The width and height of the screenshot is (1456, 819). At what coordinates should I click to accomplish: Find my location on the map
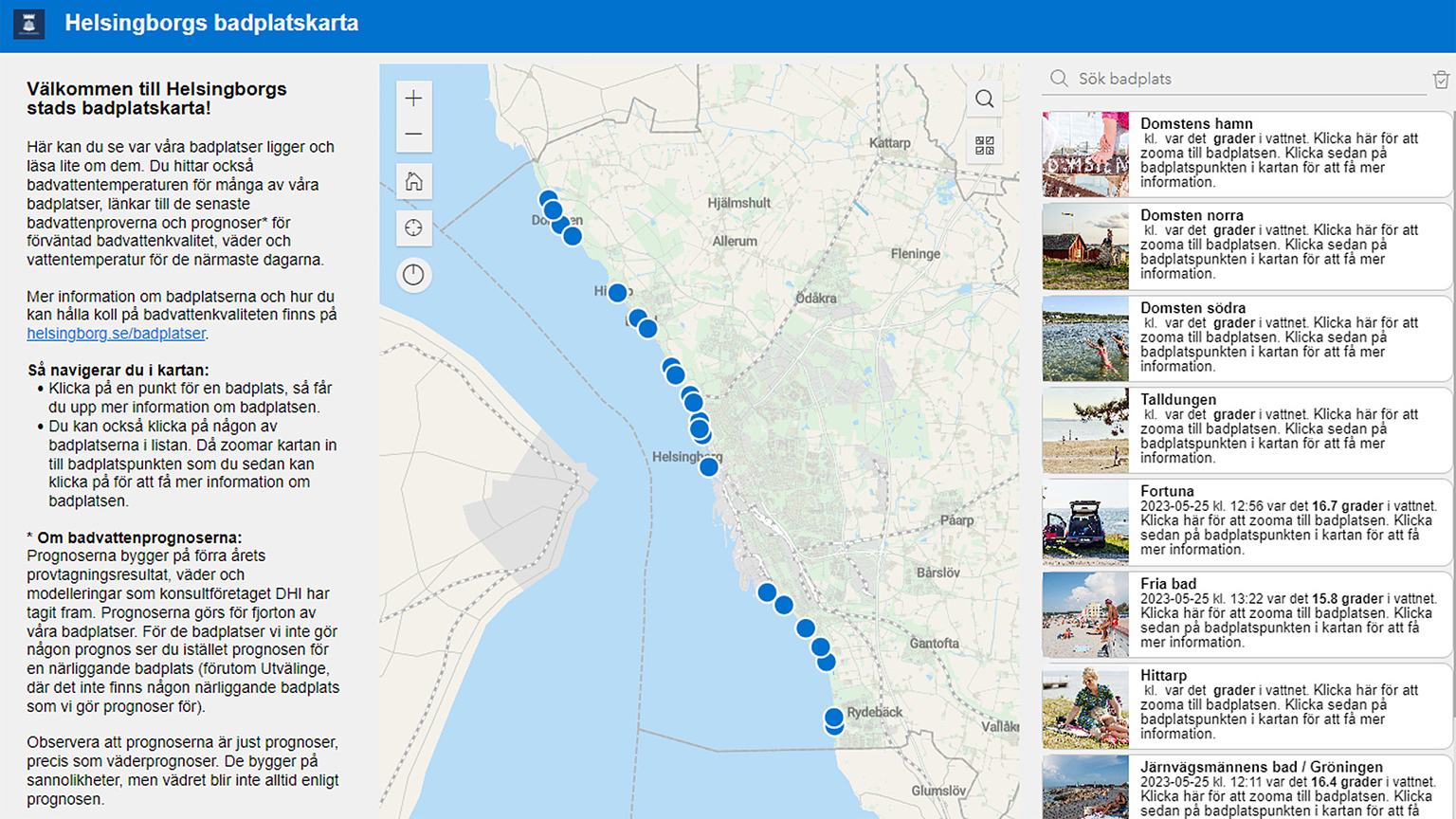413,228
